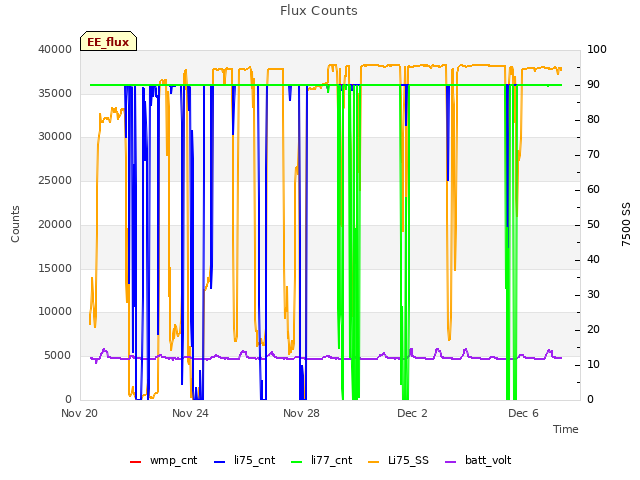Screen dimensions: 640x480
Task: Click the Time x-axis label
Action: pyautogui.click(x=566, y=429)
